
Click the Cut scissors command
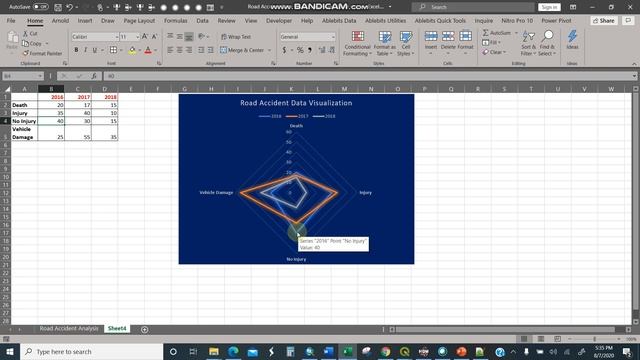tap(30, 33)
